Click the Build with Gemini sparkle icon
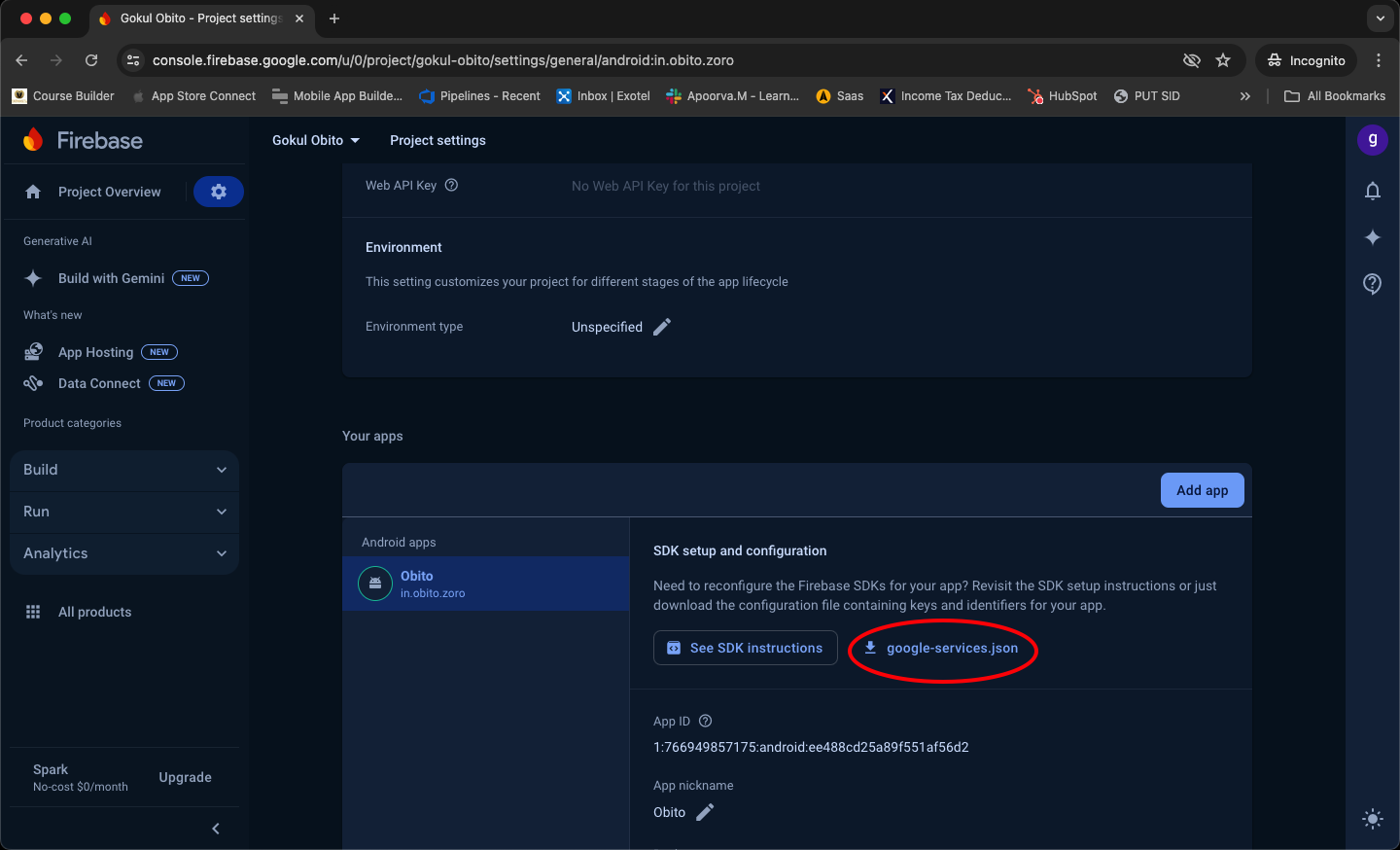Image resolution: width=1400 pixels, height=850 pixels. pyautogui.click(x=33, y=278)
